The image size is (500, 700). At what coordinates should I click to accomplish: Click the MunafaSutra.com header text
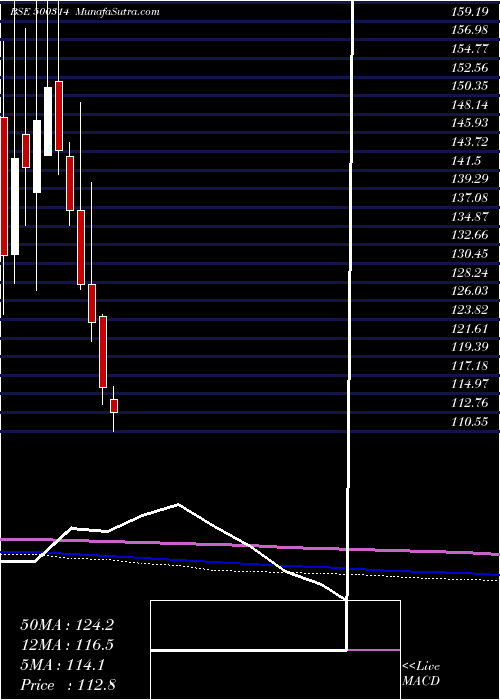[118, 12]
